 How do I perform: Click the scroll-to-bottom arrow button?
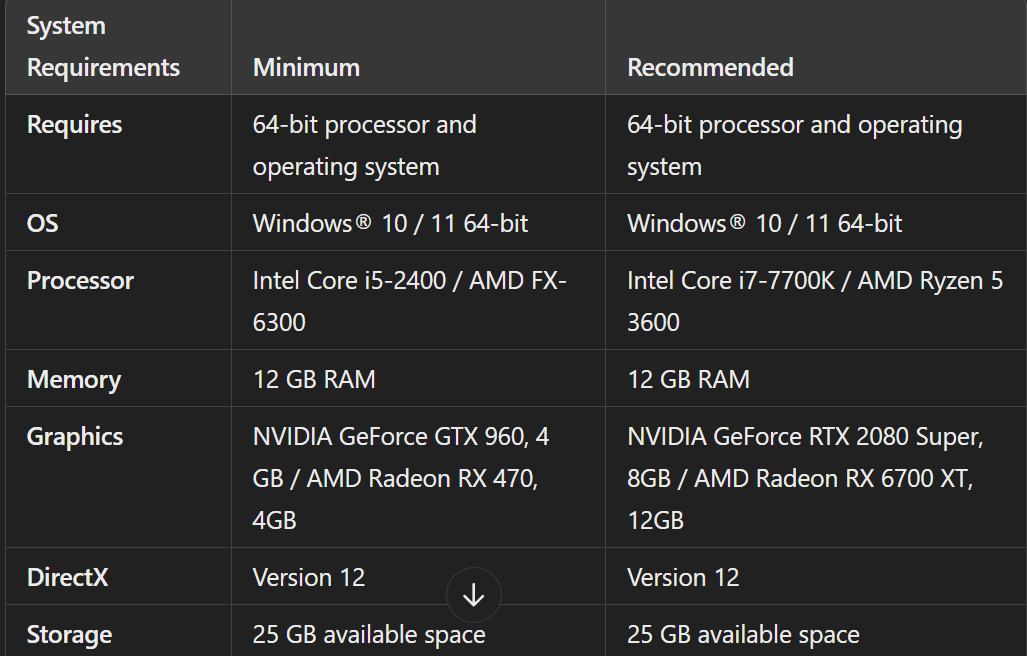pyautogui.click(x=473, y=596)
